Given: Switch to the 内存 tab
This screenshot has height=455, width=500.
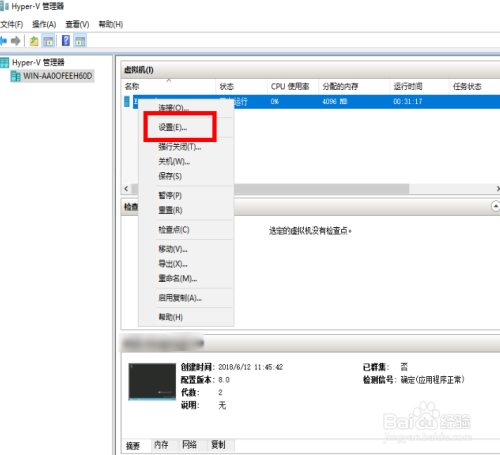Looking at the screenshot, I should point(161,445).
